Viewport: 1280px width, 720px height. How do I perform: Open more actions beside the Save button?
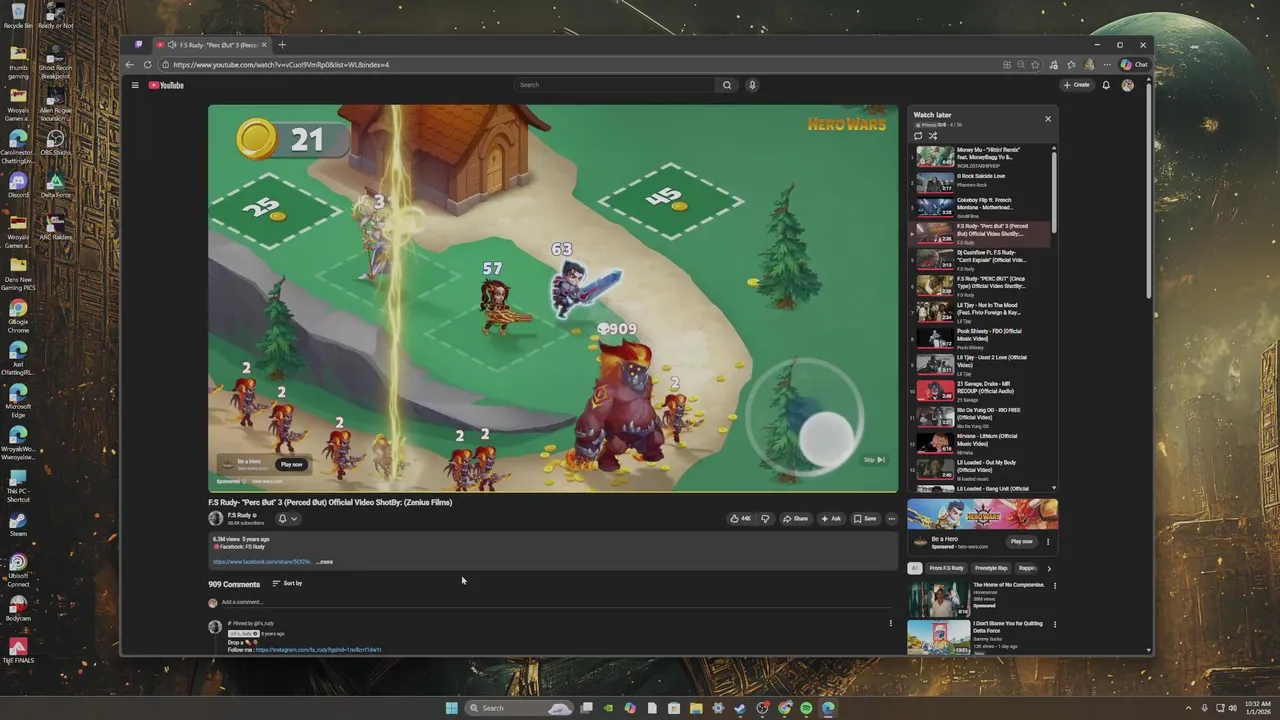click(891, 518)
